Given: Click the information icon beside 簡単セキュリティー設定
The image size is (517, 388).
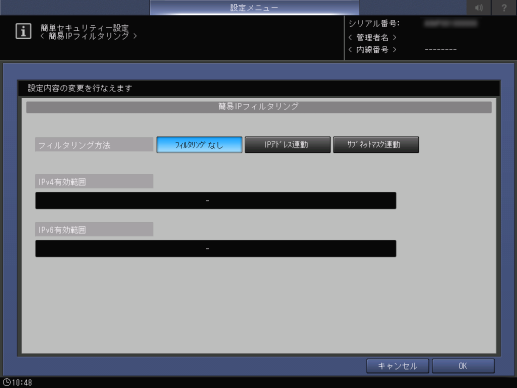Looking at the screenshot, I should pyautogui.click(x=23, y=31).
